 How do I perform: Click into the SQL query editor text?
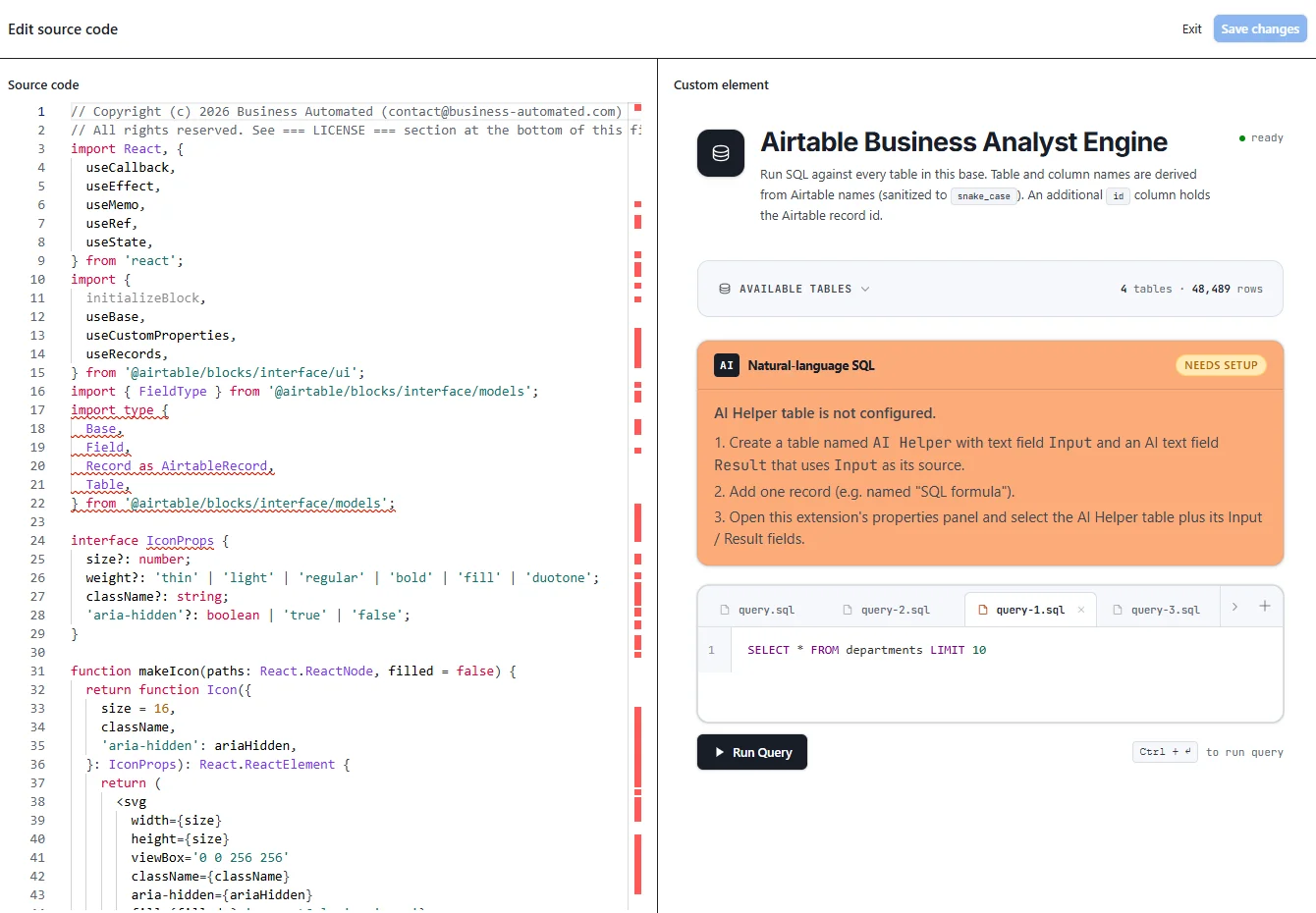click(866, 650)
